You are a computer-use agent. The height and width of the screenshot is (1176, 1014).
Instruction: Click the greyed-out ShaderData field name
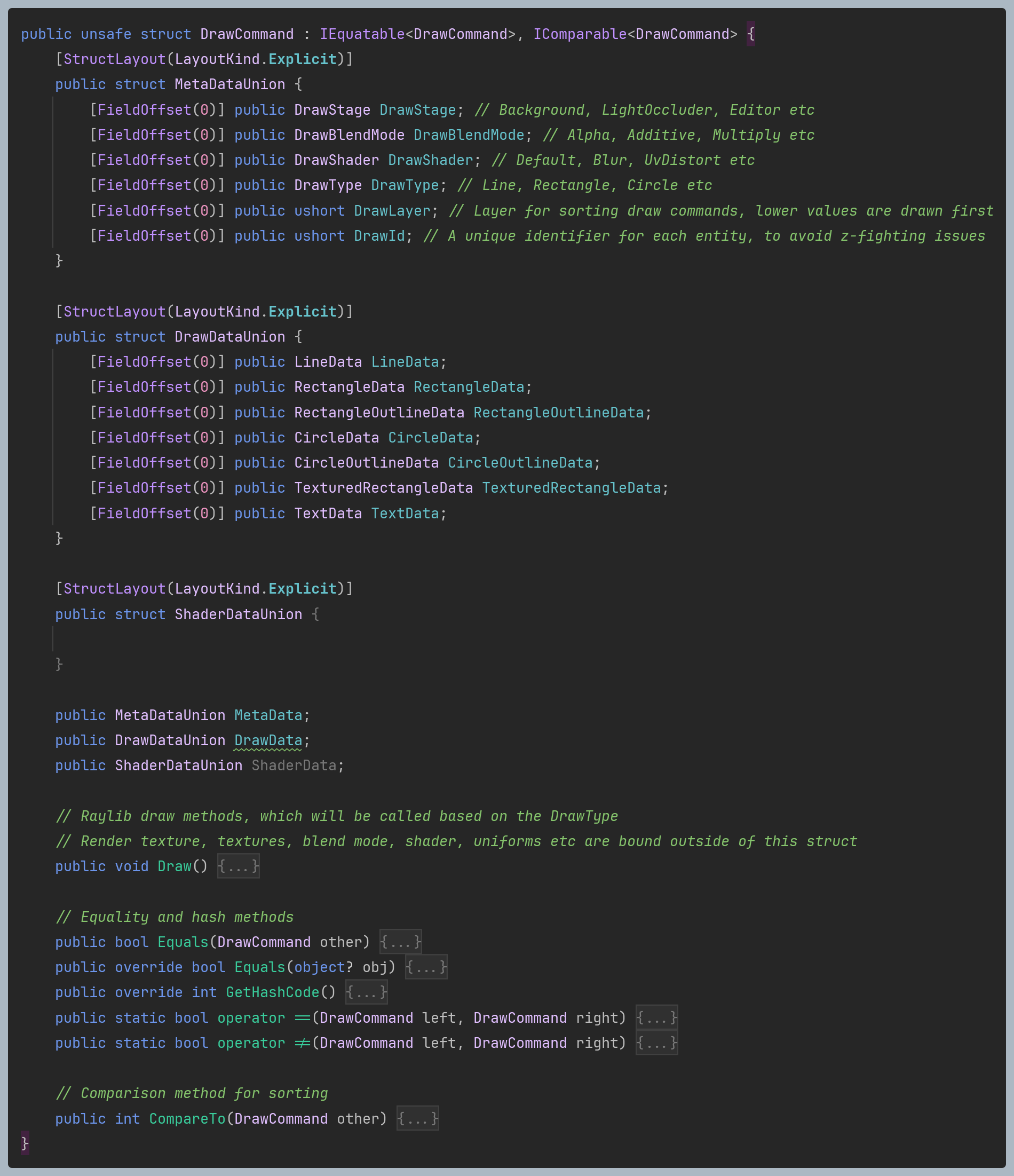294,765
